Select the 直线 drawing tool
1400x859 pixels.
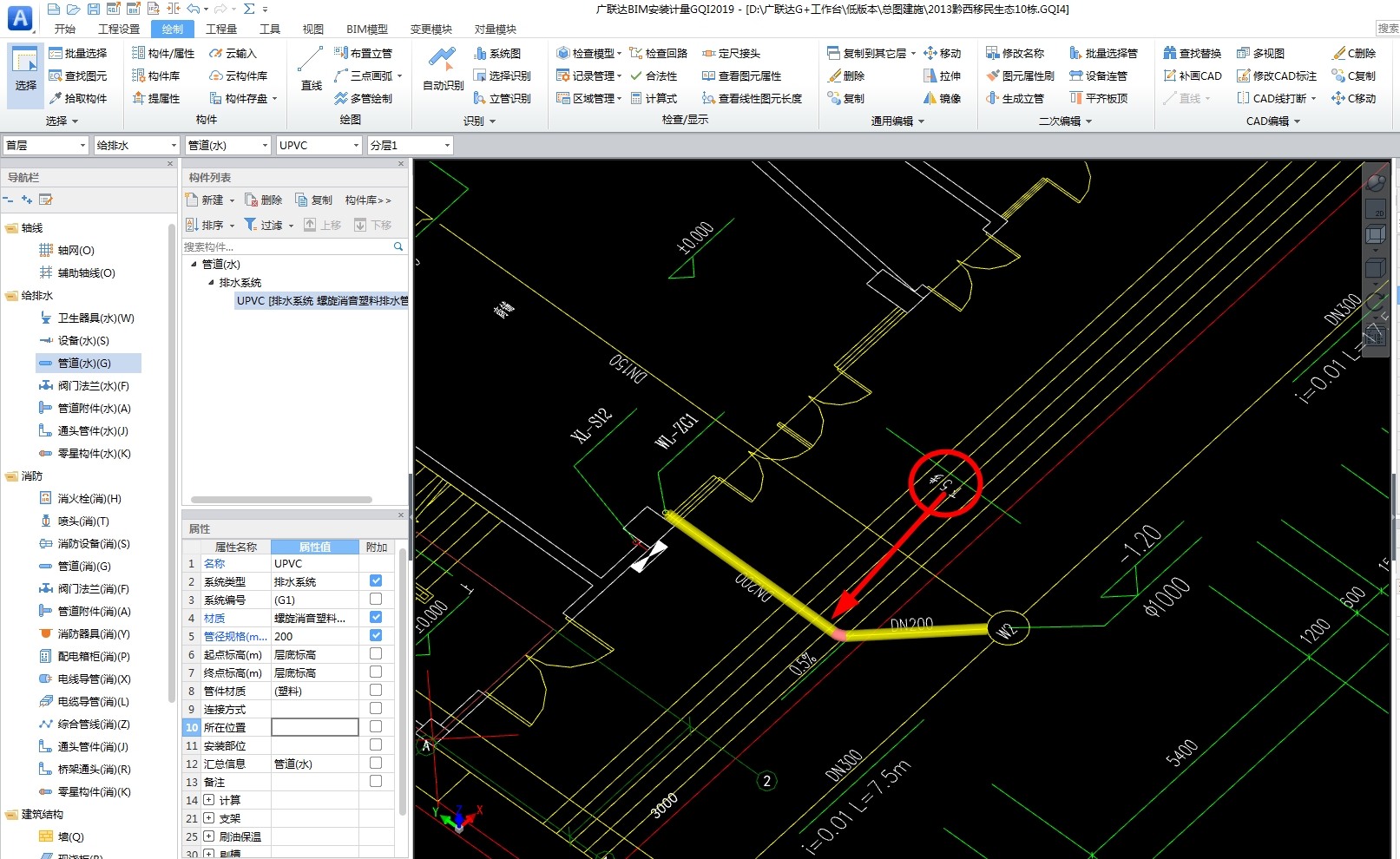311,69
